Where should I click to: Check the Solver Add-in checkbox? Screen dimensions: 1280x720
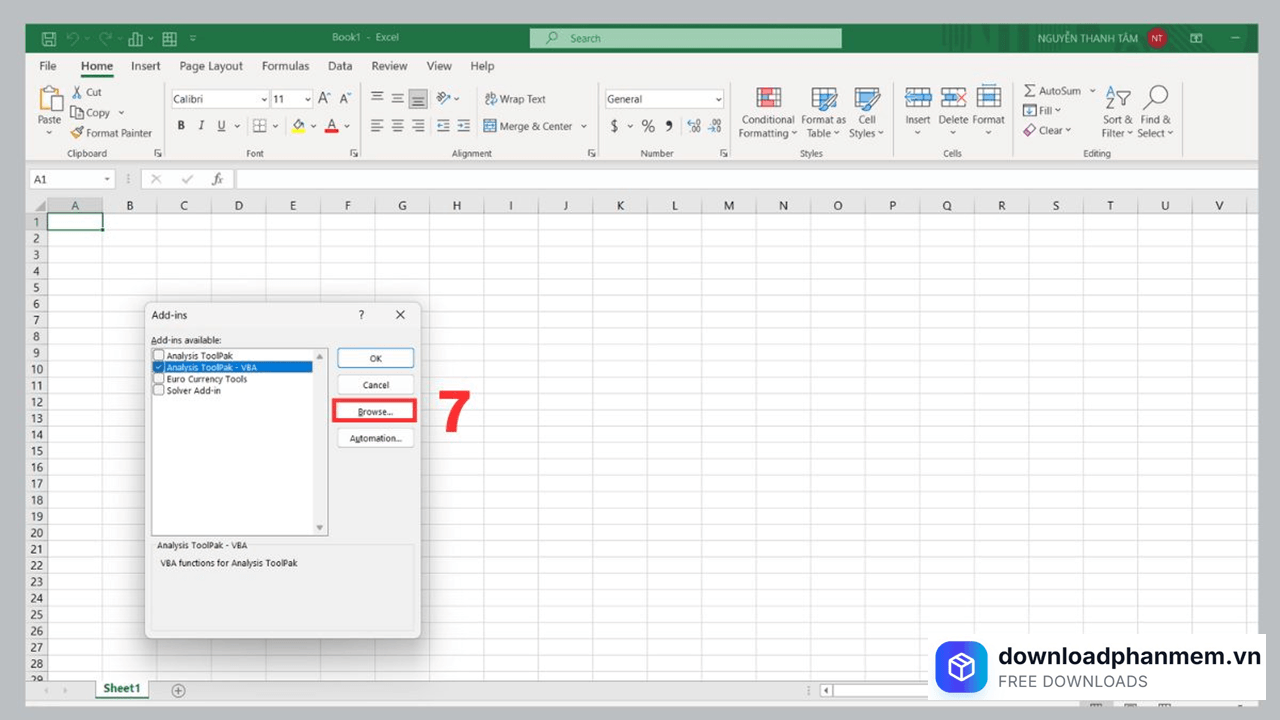pos(159,390)
